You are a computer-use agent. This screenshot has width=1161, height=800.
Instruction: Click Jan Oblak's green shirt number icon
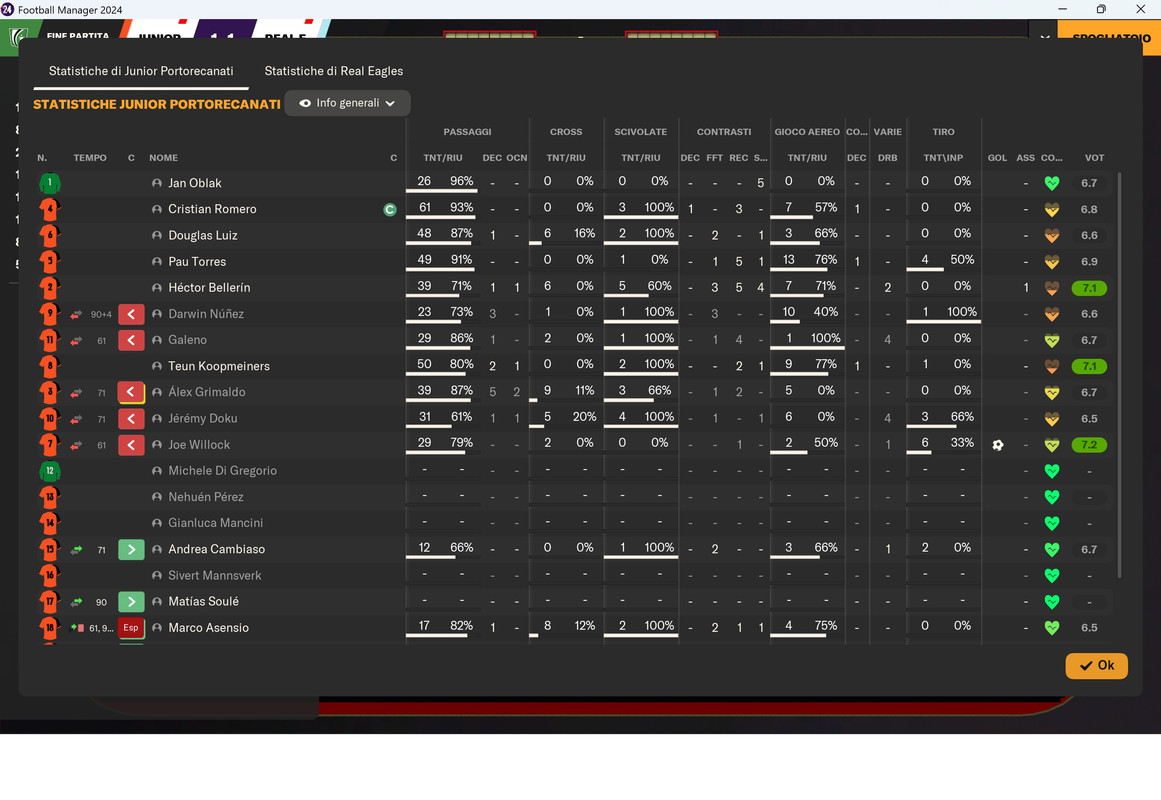(50, 183)
